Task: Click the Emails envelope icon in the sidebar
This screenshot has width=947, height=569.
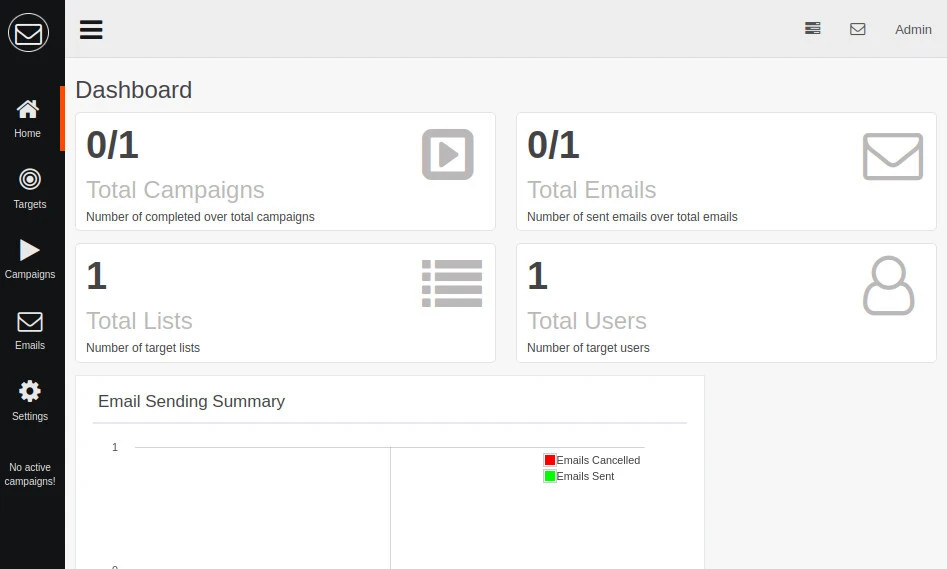Action: click(x=29, y=322)
